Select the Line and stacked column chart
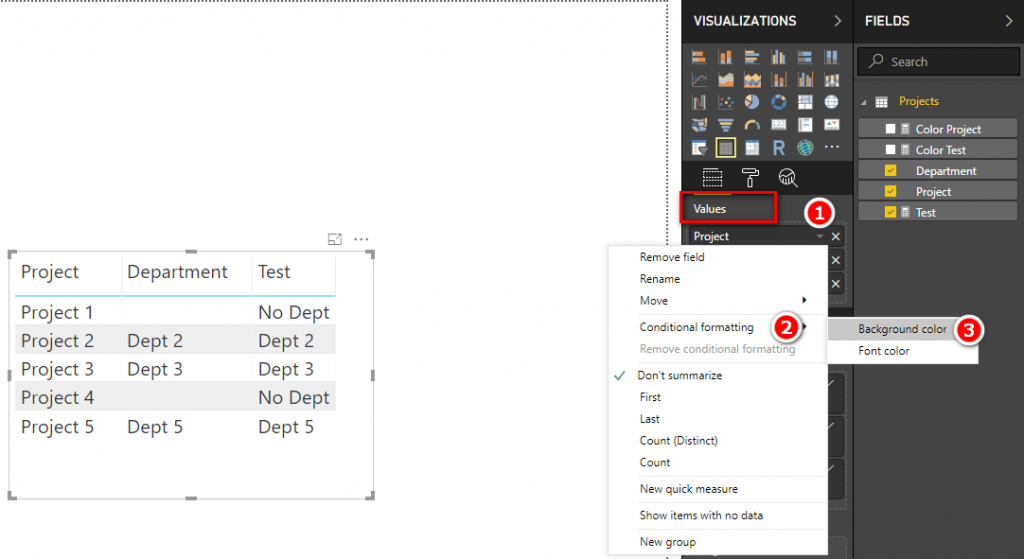Viewport: 1024px width, 559px height. pyautogui.click(x=778, y=80)
